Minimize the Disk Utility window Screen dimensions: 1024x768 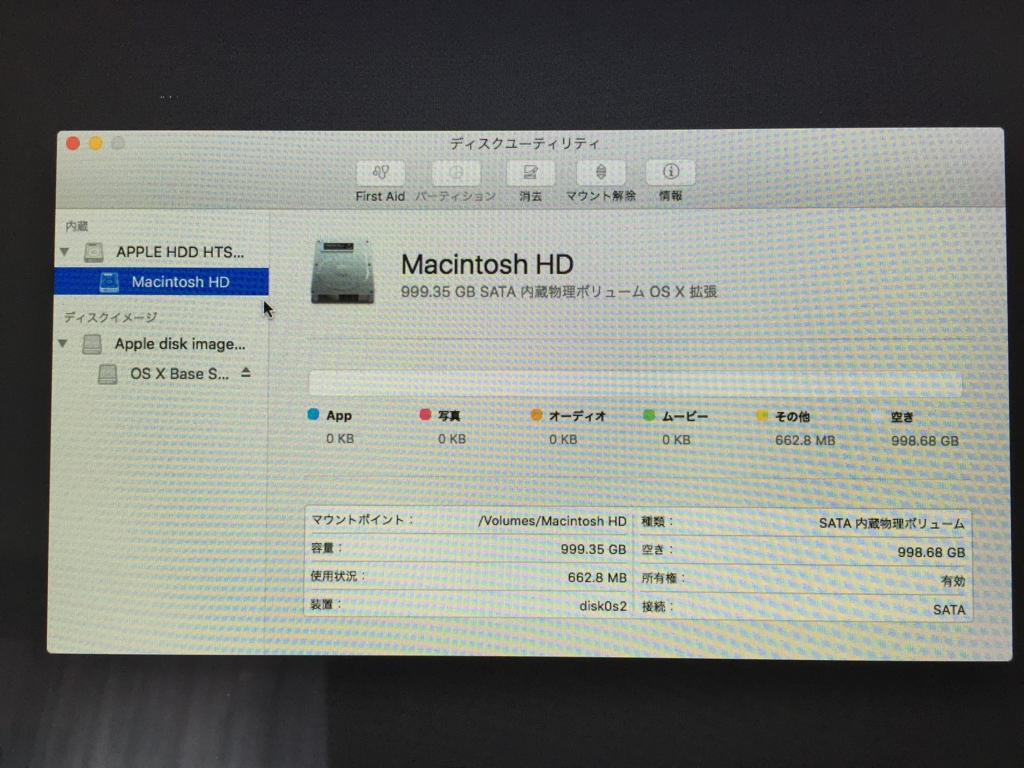click(96, 143)
